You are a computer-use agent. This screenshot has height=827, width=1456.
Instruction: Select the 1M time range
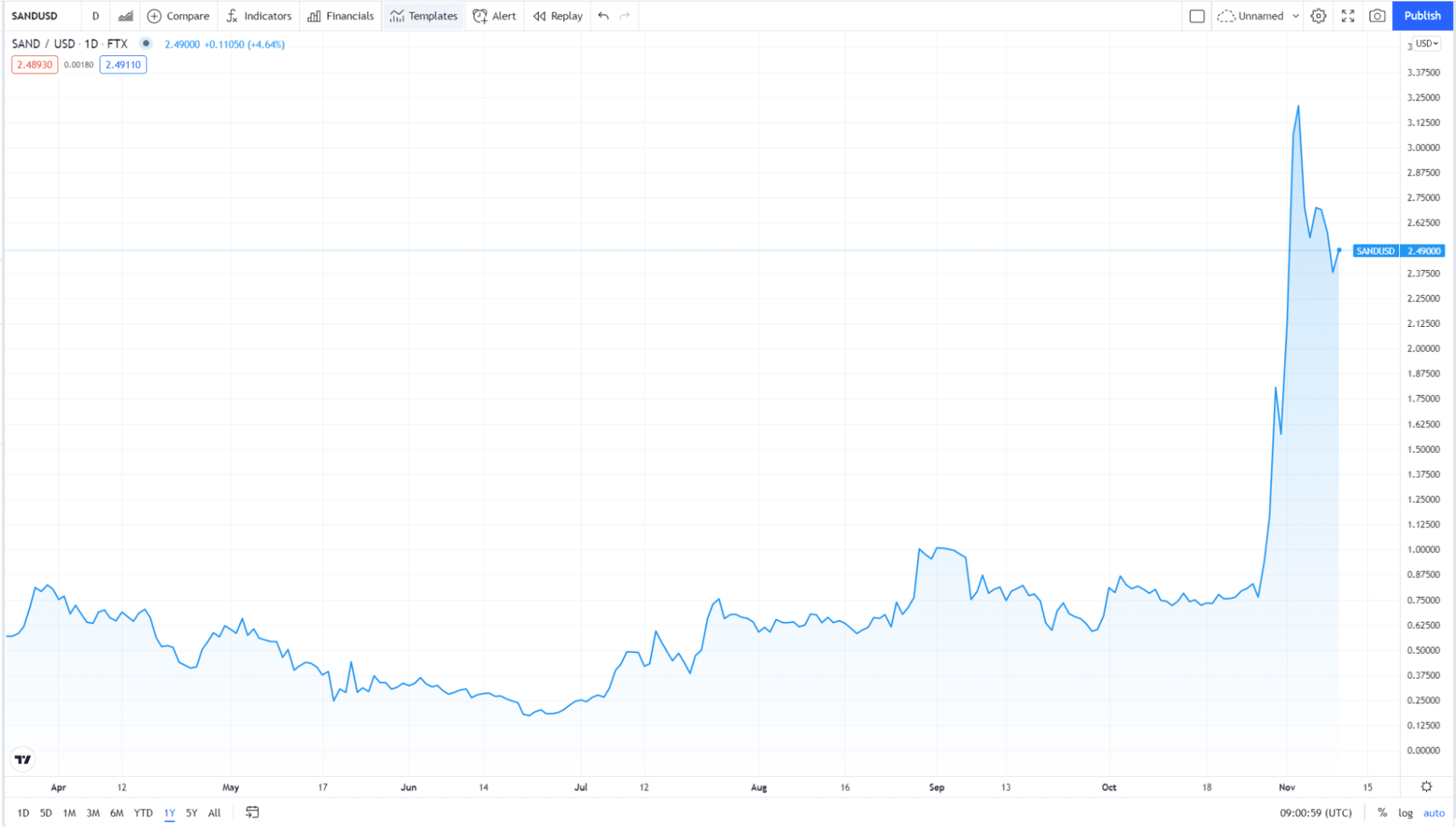69,813
